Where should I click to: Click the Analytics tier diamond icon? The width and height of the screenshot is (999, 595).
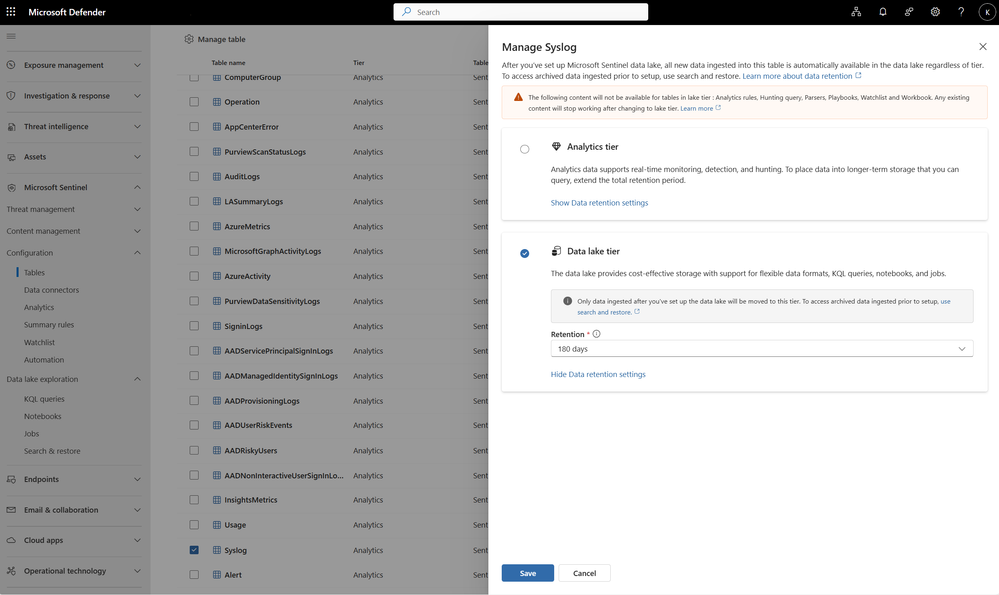point(556,147)
